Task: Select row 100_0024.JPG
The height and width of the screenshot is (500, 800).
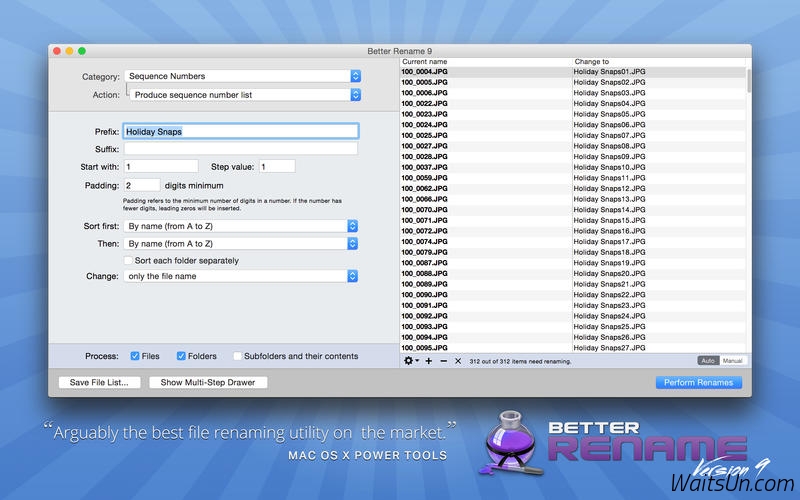Action: coord(572,125)
